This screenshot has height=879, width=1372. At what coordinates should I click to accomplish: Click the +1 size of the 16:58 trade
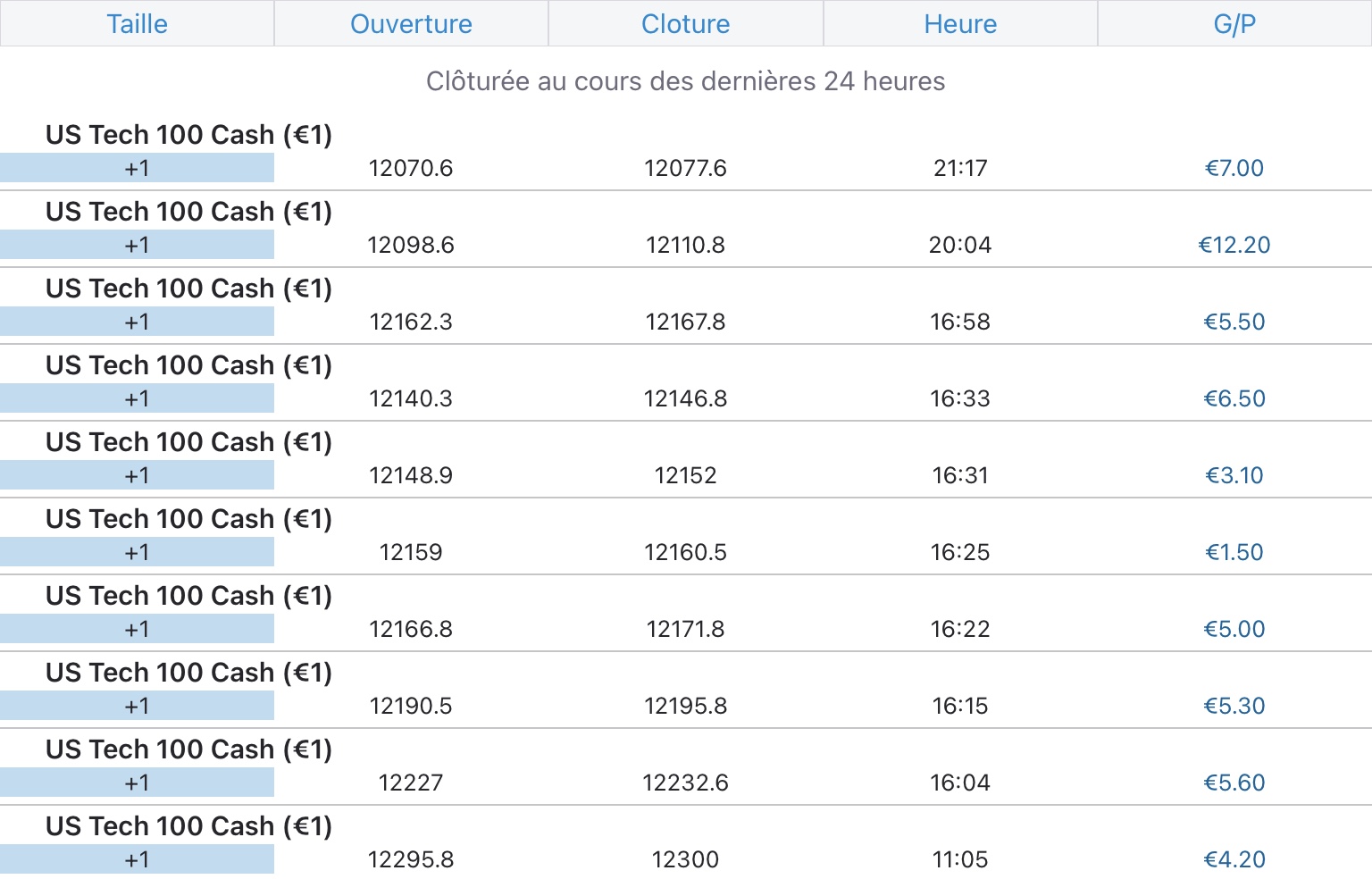(137, 322)
